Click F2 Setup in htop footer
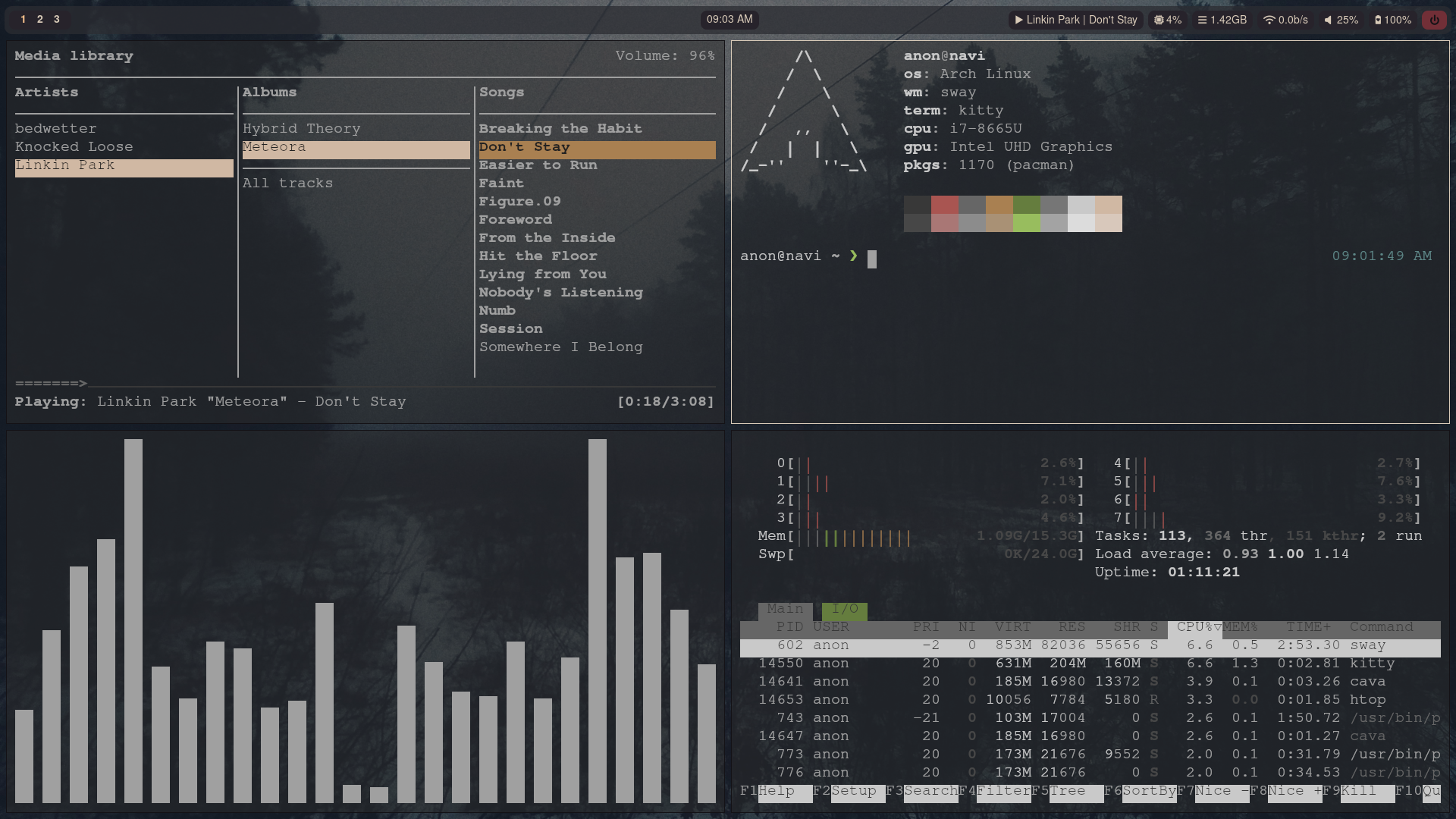The height and width of the screenshot is (819, 1456). (849, 792)
